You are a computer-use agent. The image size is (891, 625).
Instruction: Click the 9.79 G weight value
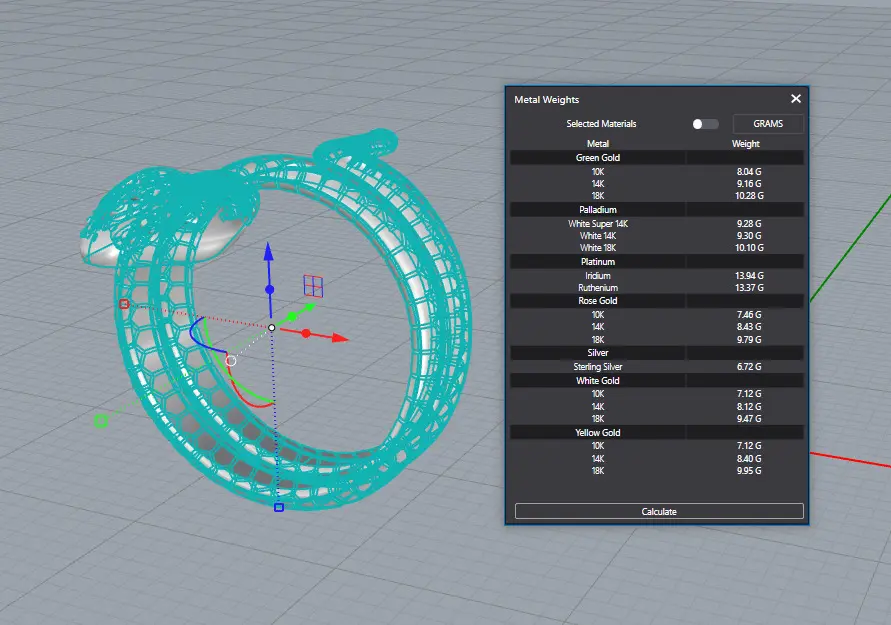(x=749, y=340)
